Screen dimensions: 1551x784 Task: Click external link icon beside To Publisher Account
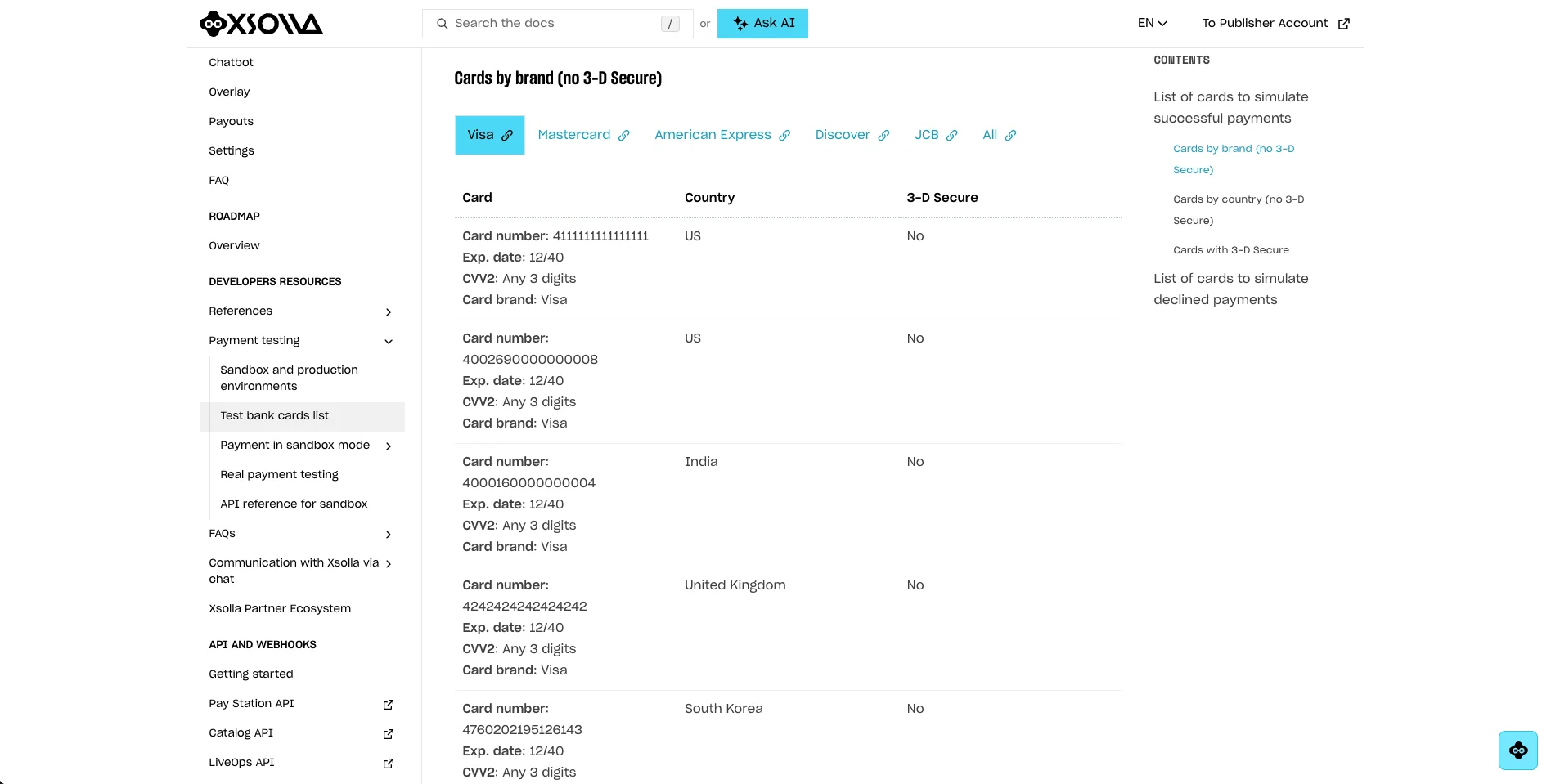(x=1343, y=24)
